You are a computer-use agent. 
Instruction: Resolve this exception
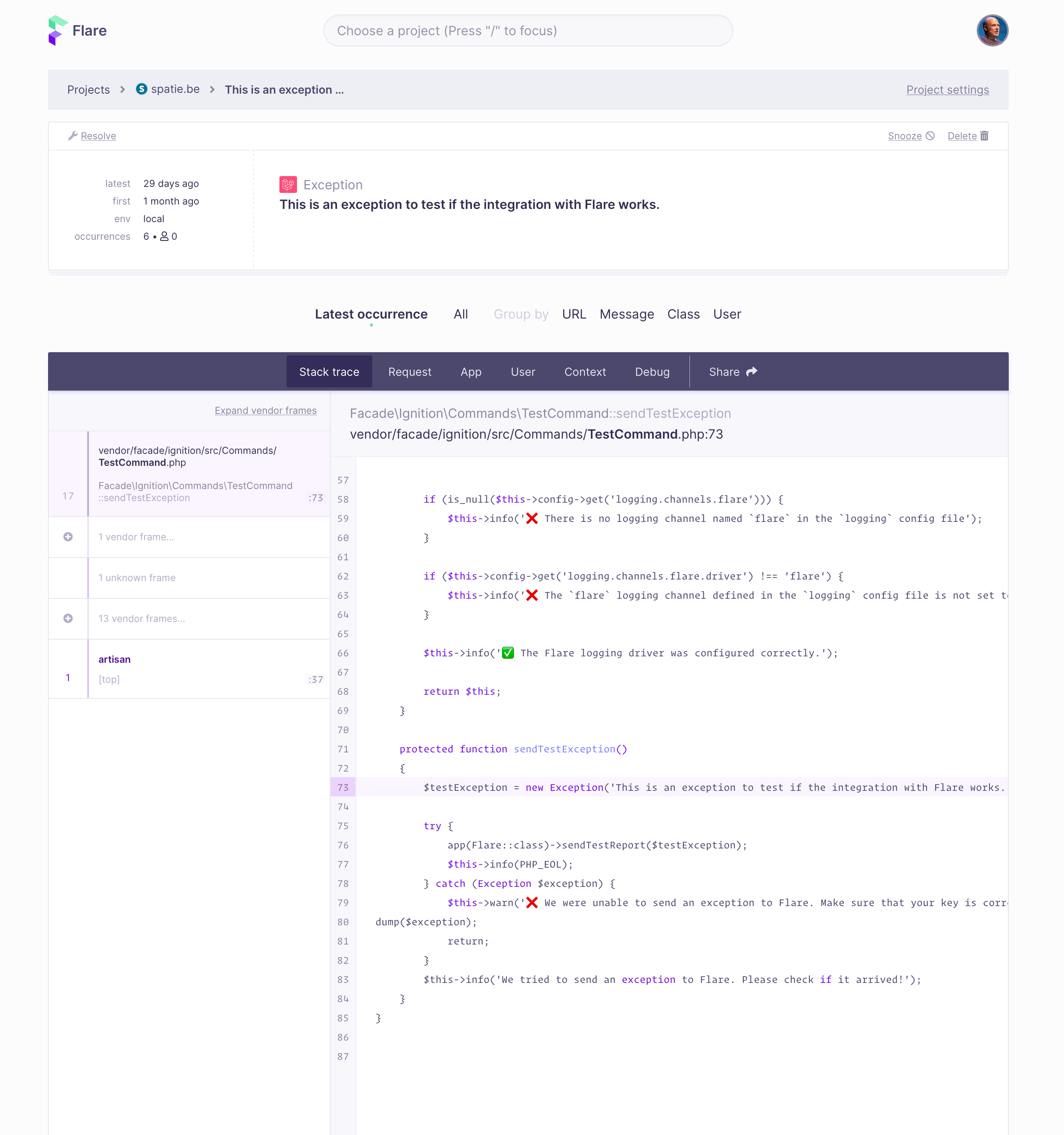point(98,136)
